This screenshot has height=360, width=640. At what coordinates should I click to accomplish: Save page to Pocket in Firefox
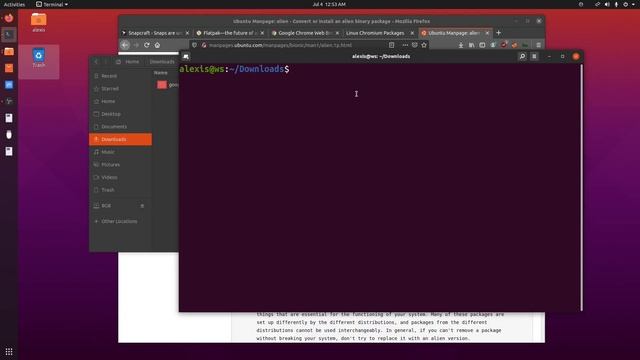(x=415, y=45)
